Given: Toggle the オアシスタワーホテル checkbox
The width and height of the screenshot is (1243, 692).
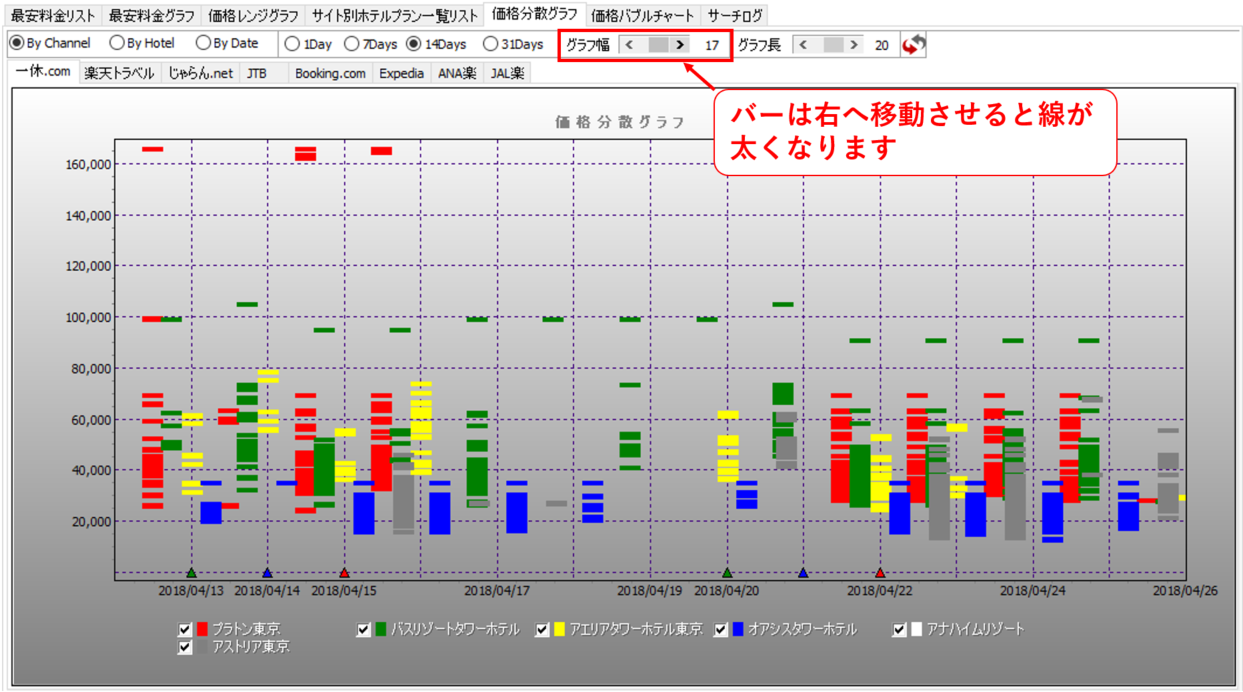Looking at the screenshot, I should pos(720,630).
